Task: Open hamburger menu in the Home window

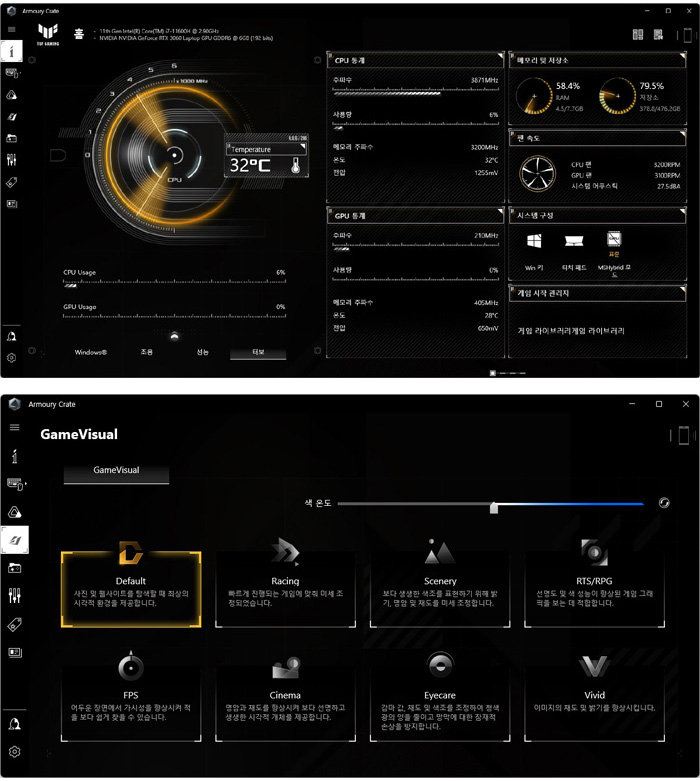Action: [11, 29]
